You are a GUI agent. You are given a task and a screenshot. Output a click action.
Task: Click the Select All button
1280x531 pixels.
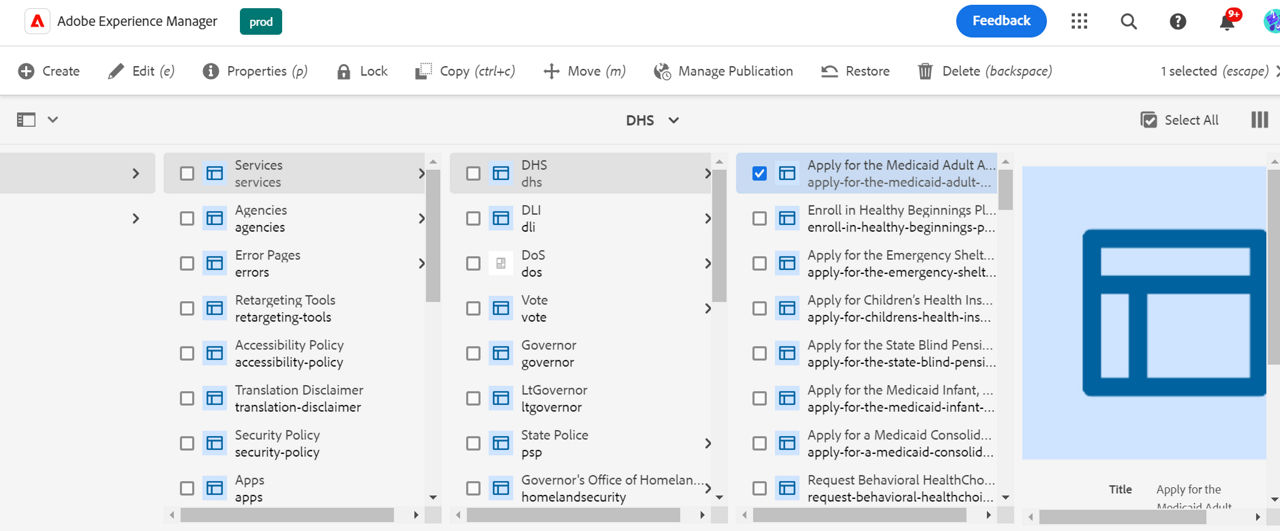pos(1180,120)
